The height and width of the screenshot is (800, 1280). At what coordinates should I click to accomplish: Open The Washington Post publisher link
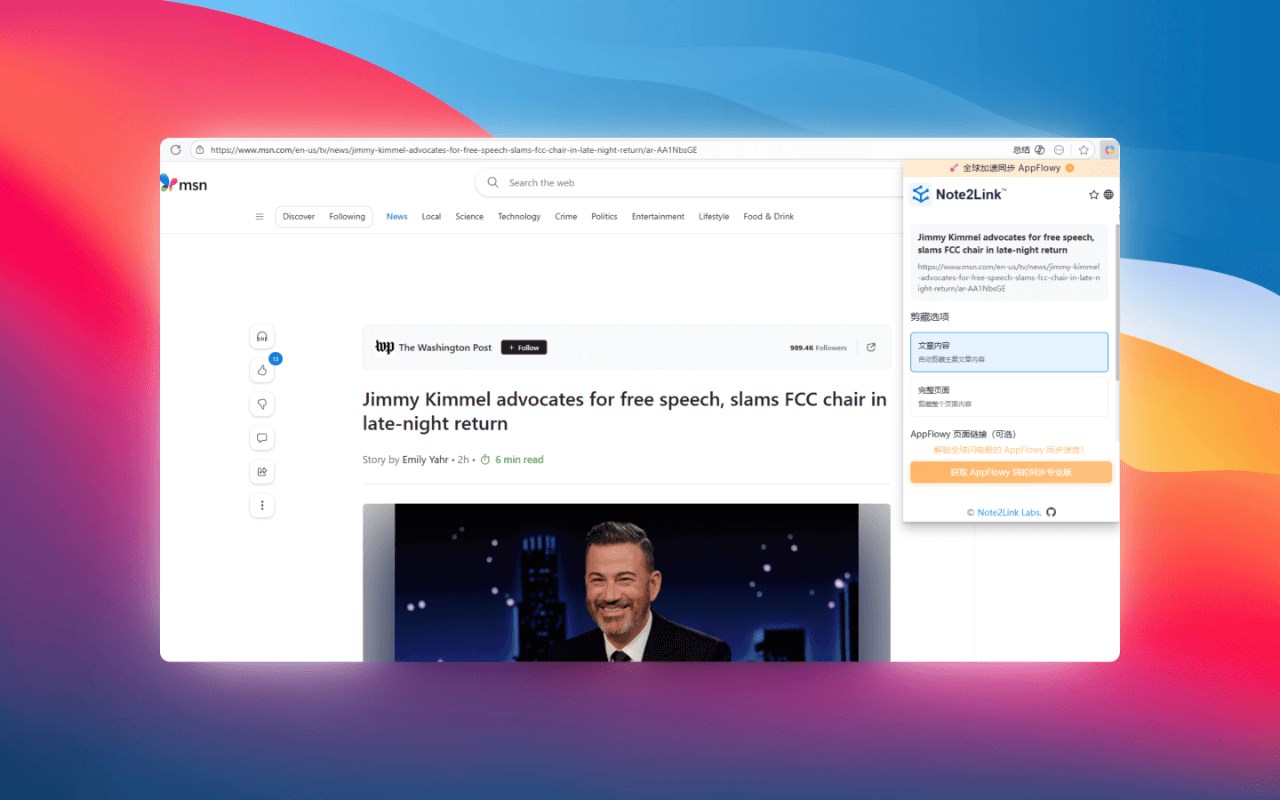445,348
